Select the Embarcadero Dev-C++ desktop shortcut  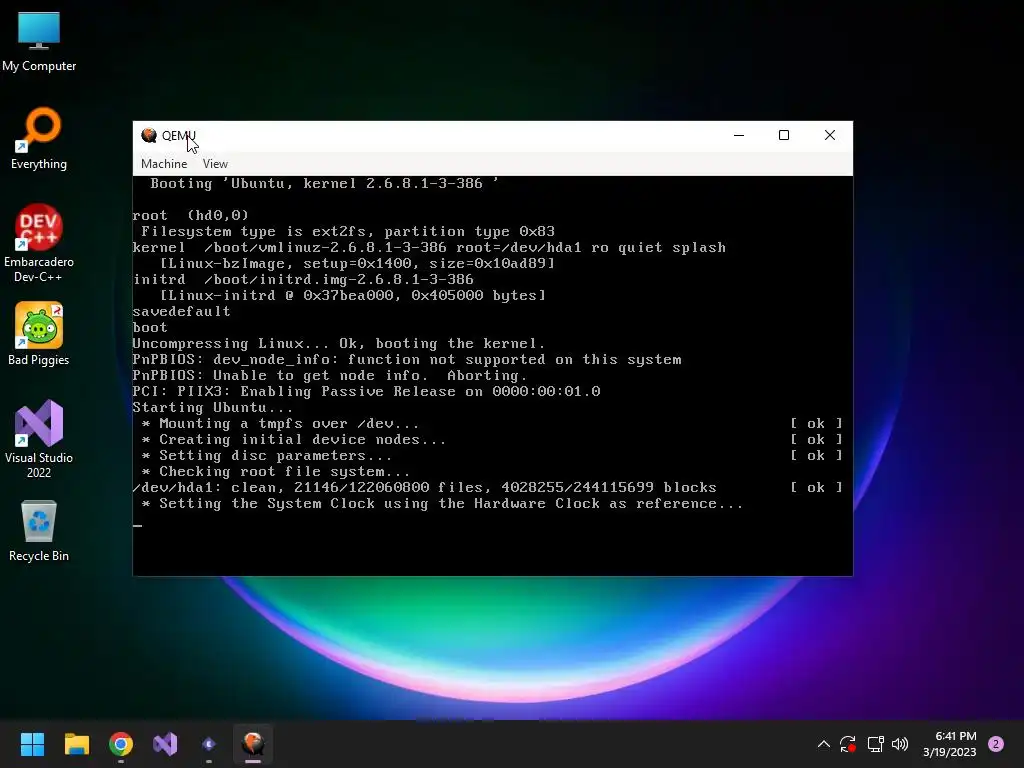[39, 243]
